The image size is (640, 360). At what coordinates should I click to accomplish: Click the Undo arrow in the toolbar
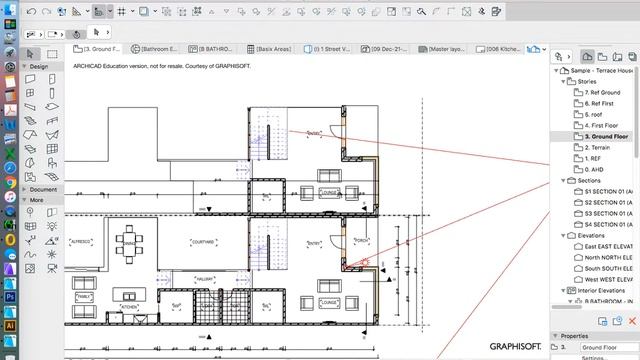point(31,11)
